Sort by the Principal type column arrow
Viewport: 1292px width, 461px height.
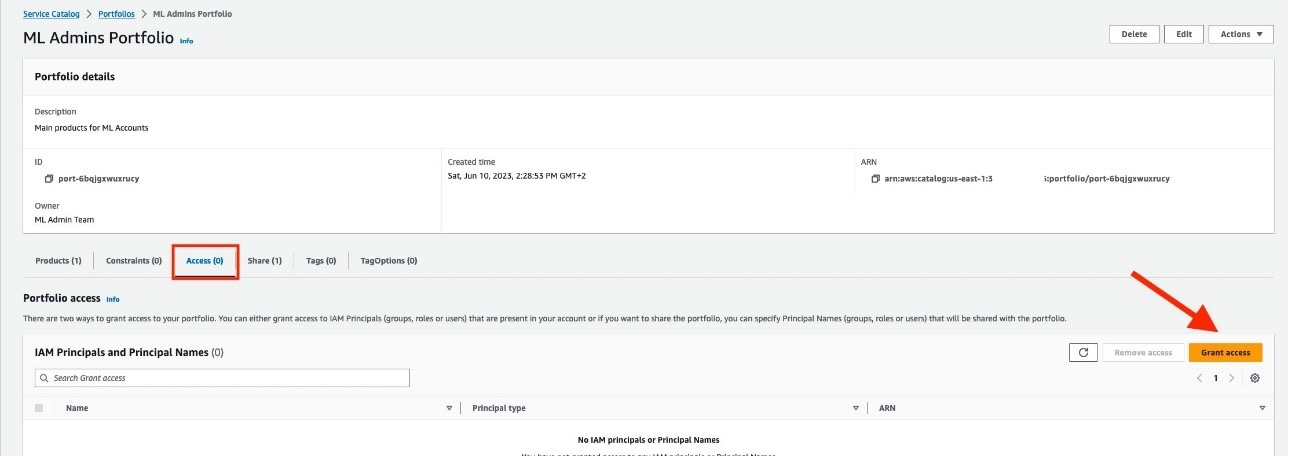tap(855, 408)
